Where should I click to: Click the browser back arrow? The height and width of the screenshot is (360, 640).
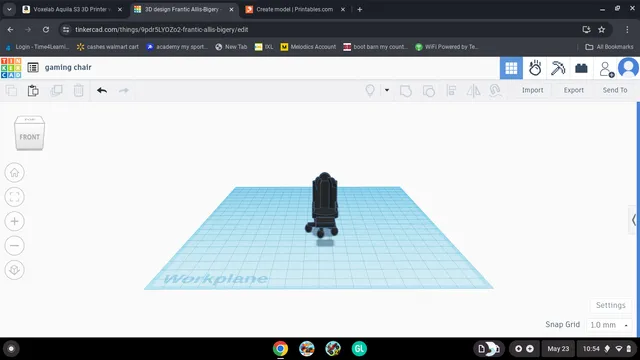(x=10, y=29)
